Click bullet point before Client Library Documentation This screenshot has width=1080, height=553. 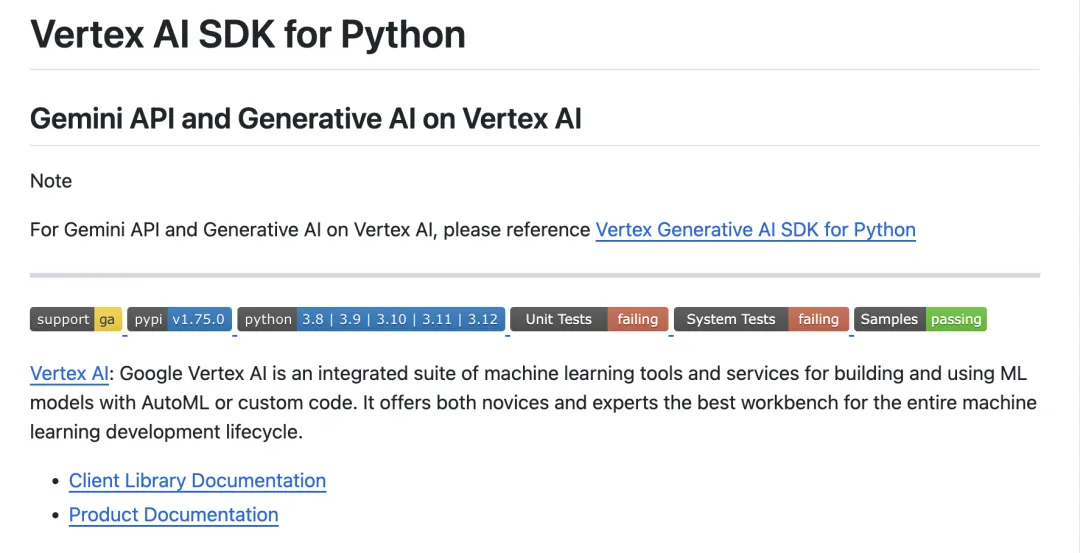coord(56,482)
